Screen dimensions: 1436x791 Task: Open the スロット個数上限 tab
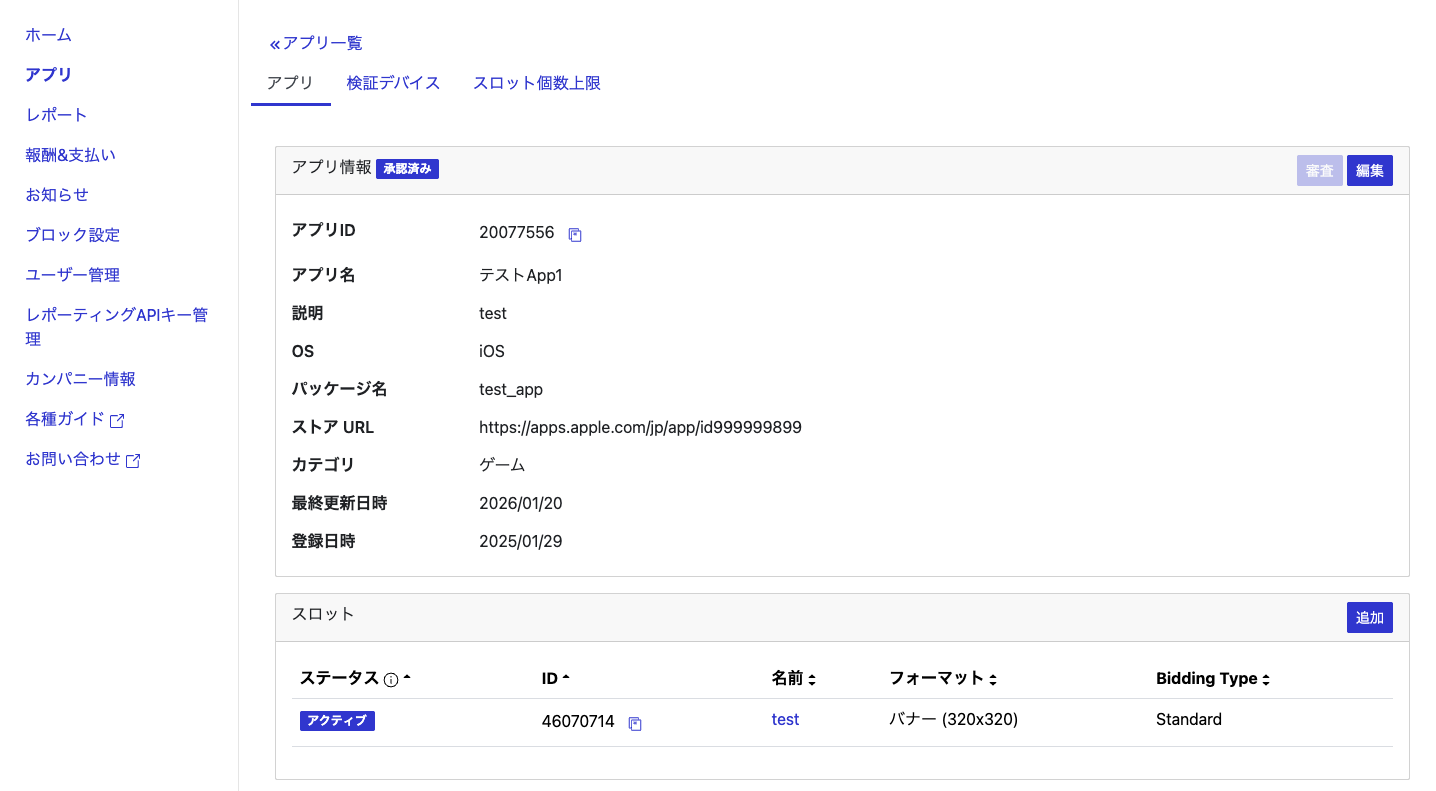(537, 83)
